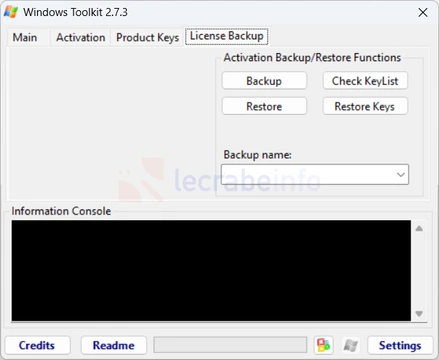The width and height of the screenshot is (439, 360).
Task: Click the Backup button
Action: [264, 81]
